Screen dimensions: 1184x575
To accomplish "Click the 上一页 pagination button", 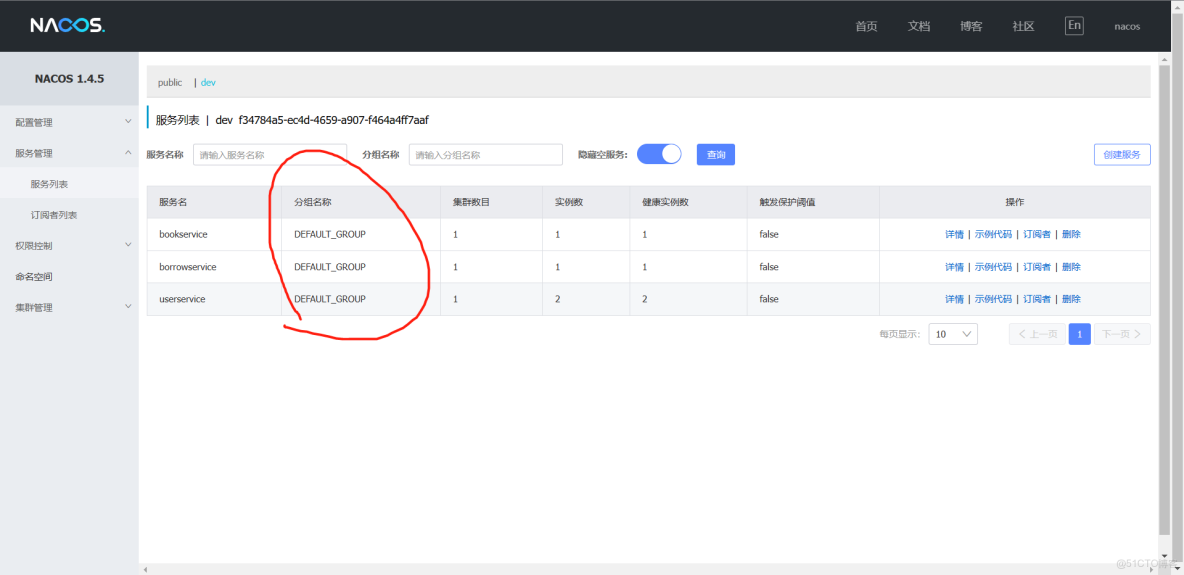I will pyautogui.click(x=1037, y=334).
